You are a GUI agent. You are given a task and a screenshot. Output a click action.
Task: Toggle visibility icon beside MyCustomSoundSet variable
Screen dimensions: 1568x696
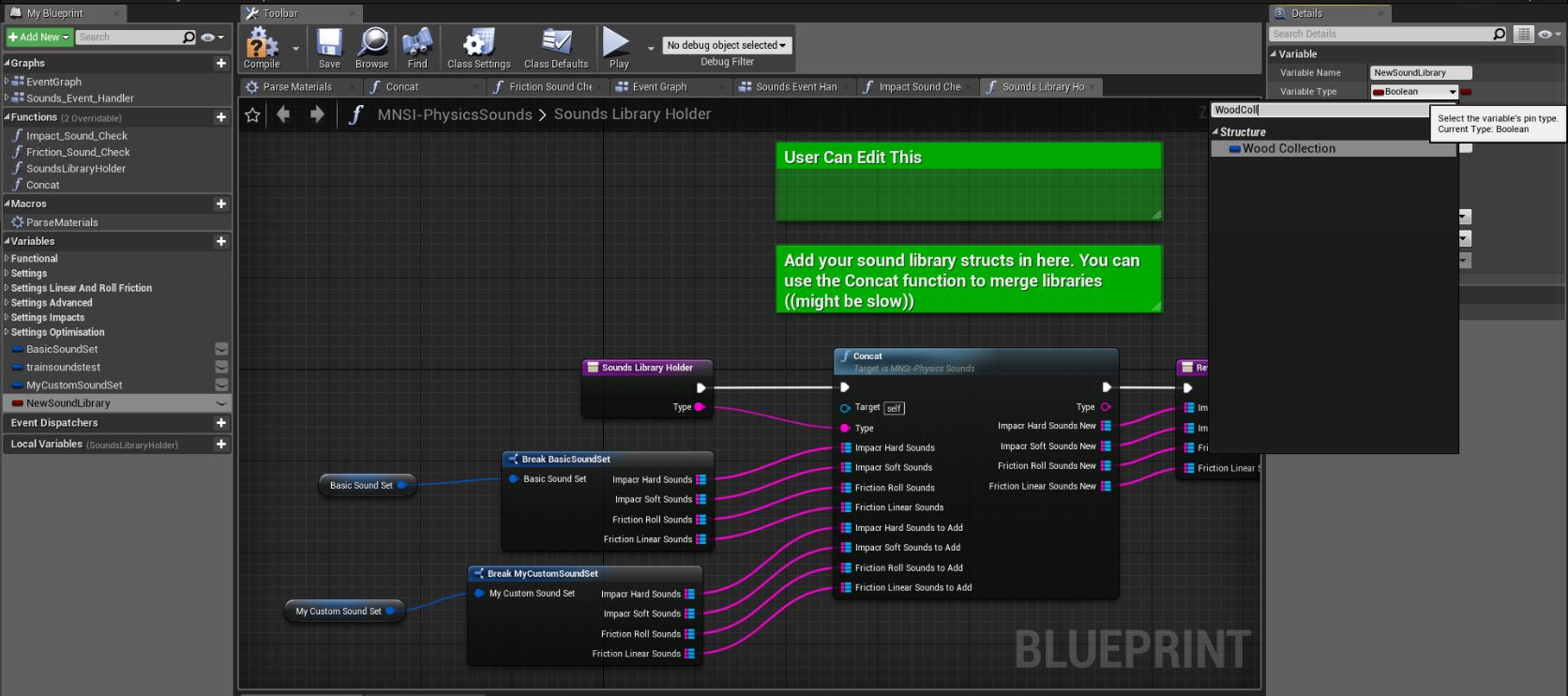221,385
